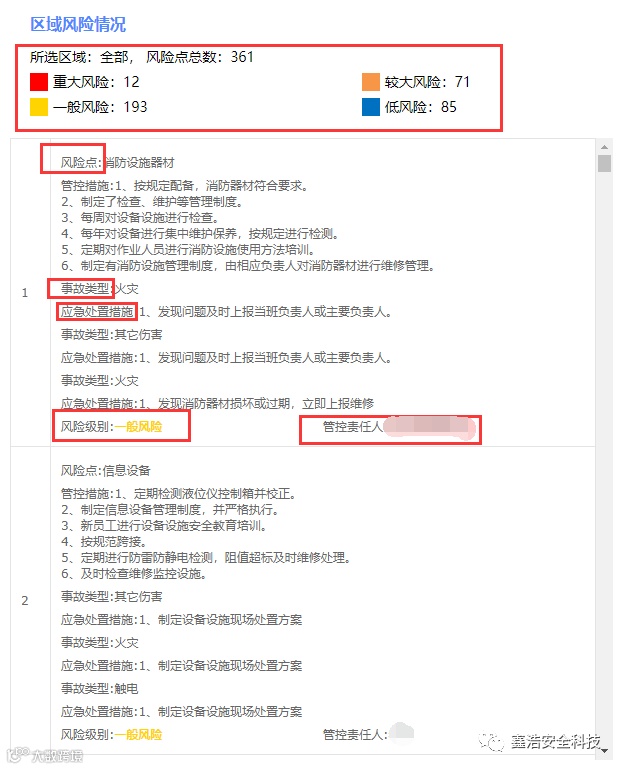Image resolution: width=620 pixels, height=769 pixels.
Task: Click the 区域风险情况 heading
Action: click(x=78, y=24)
